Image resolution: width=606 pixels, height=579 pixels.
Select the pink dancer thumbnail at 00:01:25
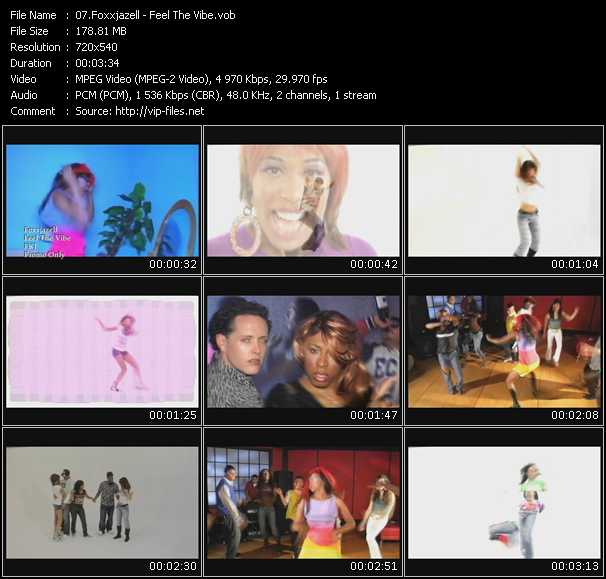(x=102, y=351)
